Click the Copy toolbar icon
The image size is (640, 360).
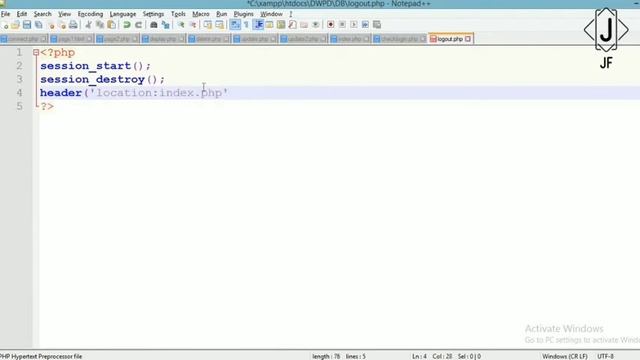[100, 25]
